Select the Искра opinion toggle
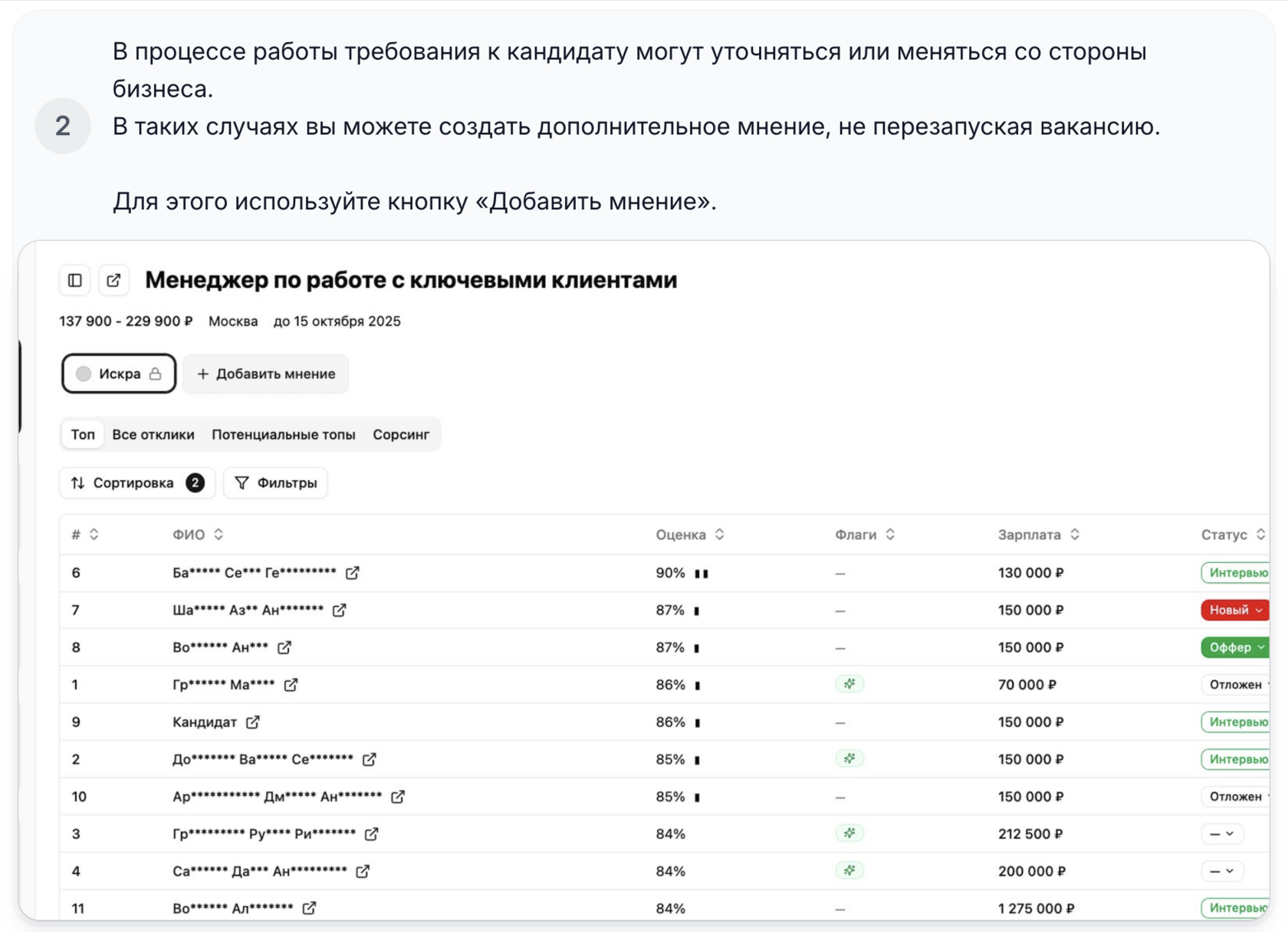Image resolution: width=1288 pixels, height=932 pixels. (x=119, y=374)
